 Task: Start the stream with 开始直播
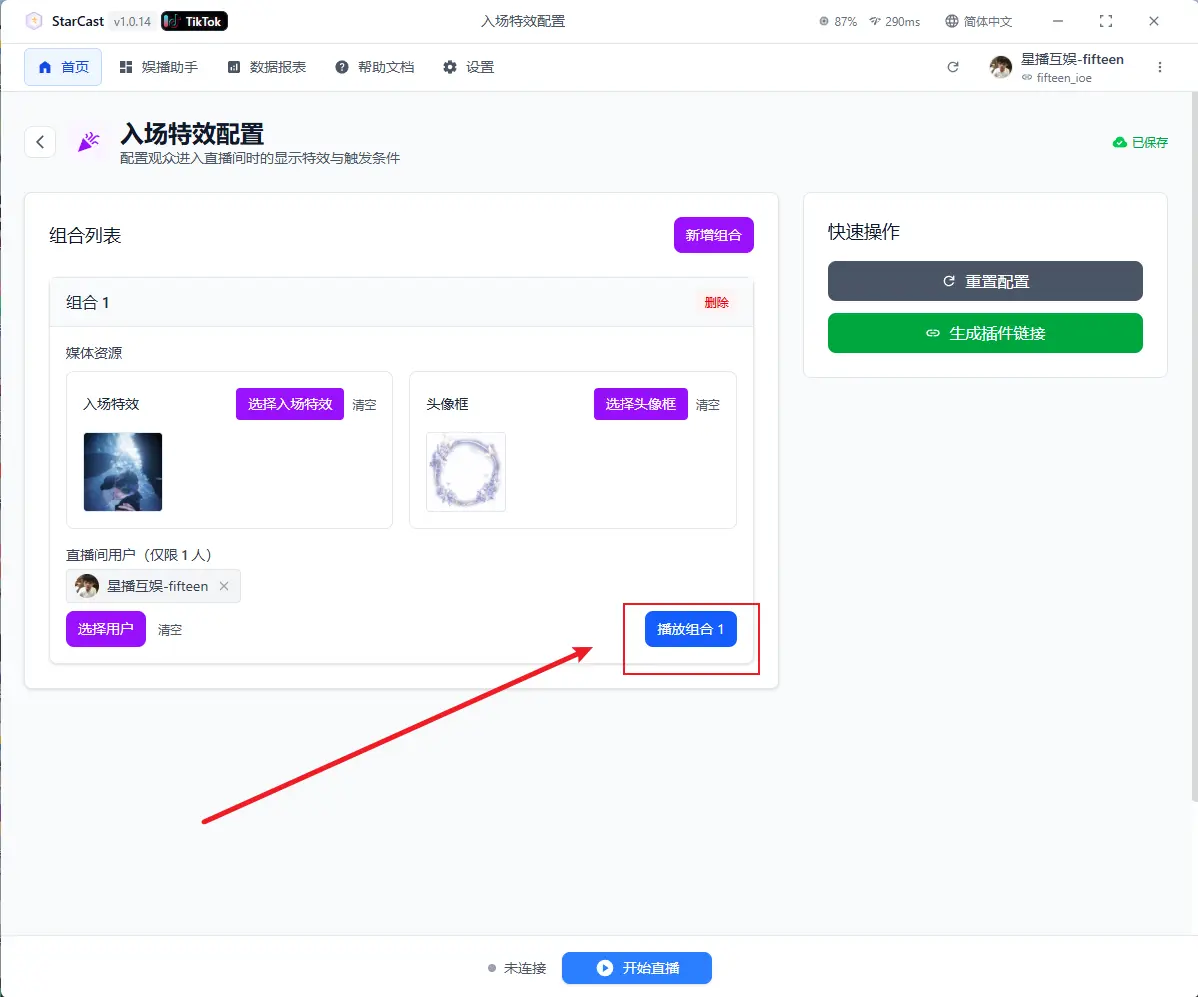[637, 968]
